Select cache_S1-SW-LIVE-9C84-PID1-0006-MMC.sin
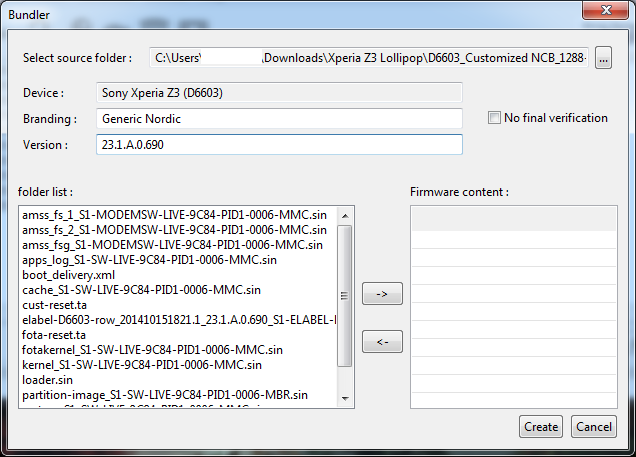636x457 pixels. click(x=141, y=290)
